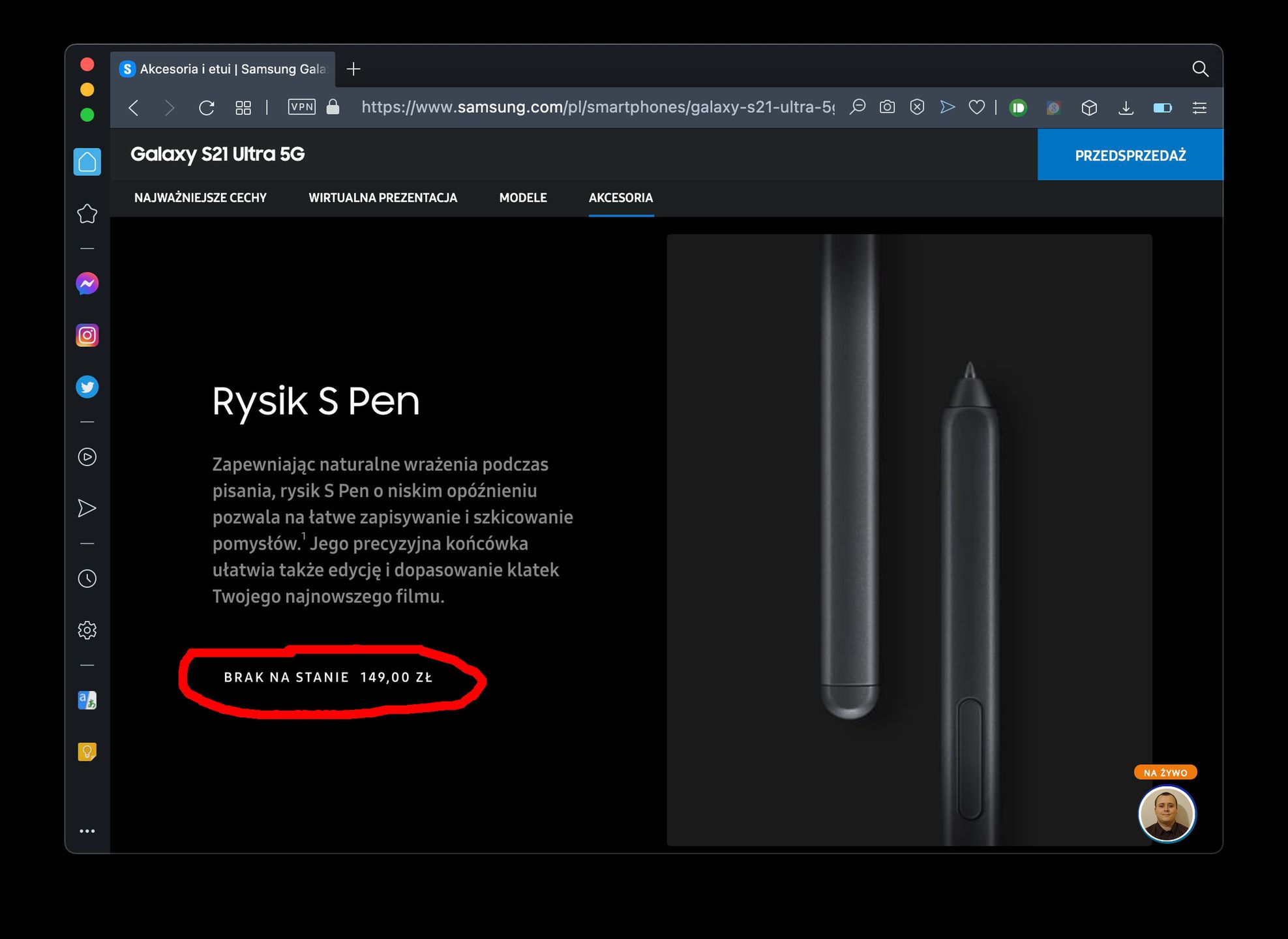Screen dimensions: 1288x939
Task: Reload the current page
Action: [206, 108]
